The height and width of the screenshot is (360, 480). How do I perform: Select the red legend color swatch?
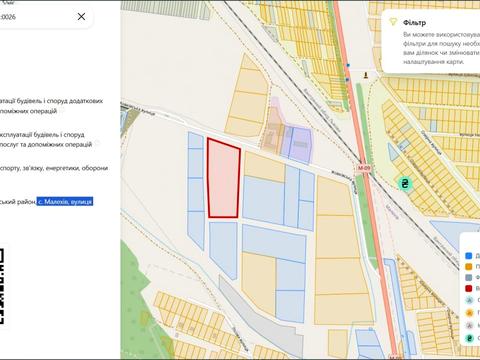point(469,288)
